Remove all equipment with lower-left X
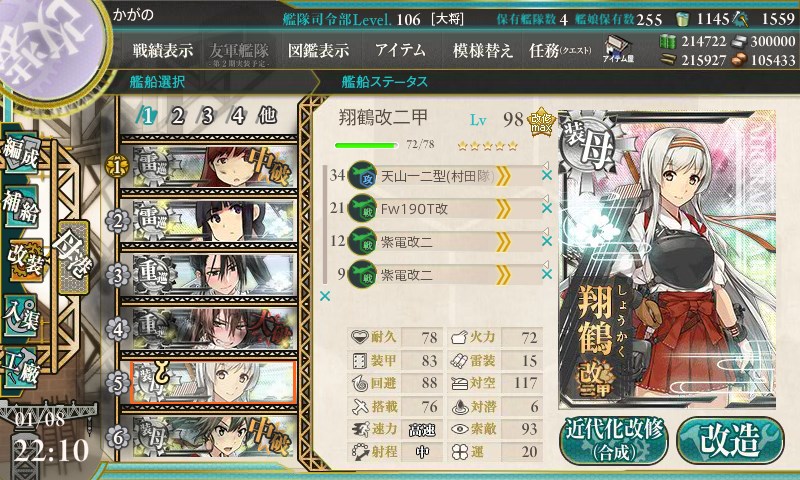Screen dimensions: 800x480 pyautogui.click(x=324, y=296)
